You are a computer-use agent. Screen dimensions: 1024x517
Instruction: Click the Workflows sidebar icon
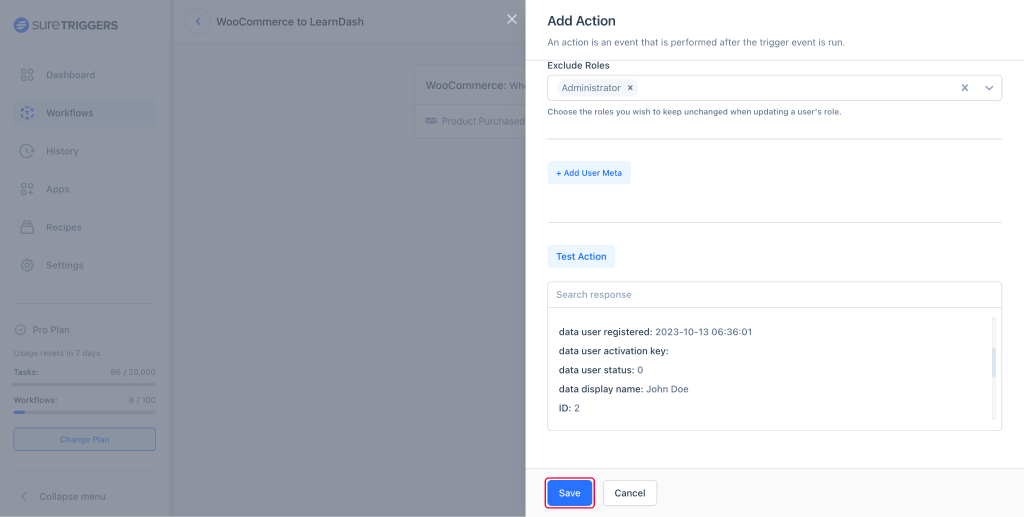(x=27, y=113)
